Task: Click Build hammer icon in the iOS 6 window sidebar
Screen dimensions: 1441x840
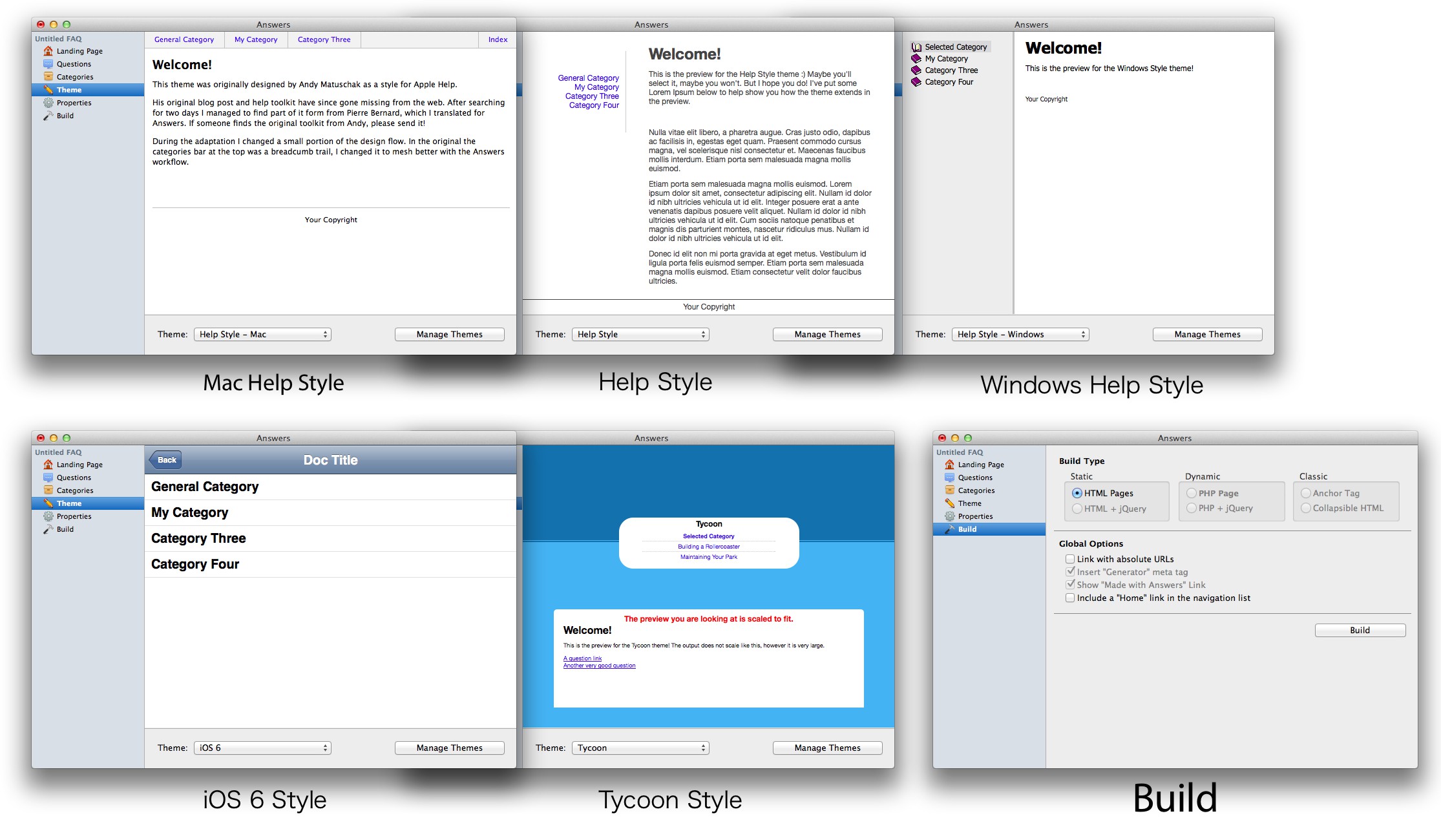Action: click(48, 529)
